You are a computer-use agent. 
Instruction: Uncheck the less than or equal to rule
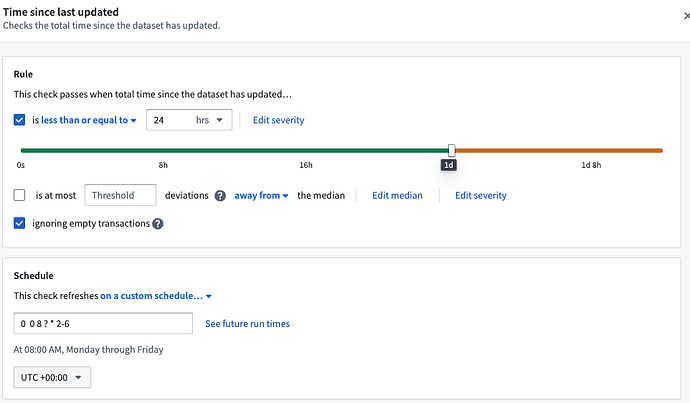point(21,120)
